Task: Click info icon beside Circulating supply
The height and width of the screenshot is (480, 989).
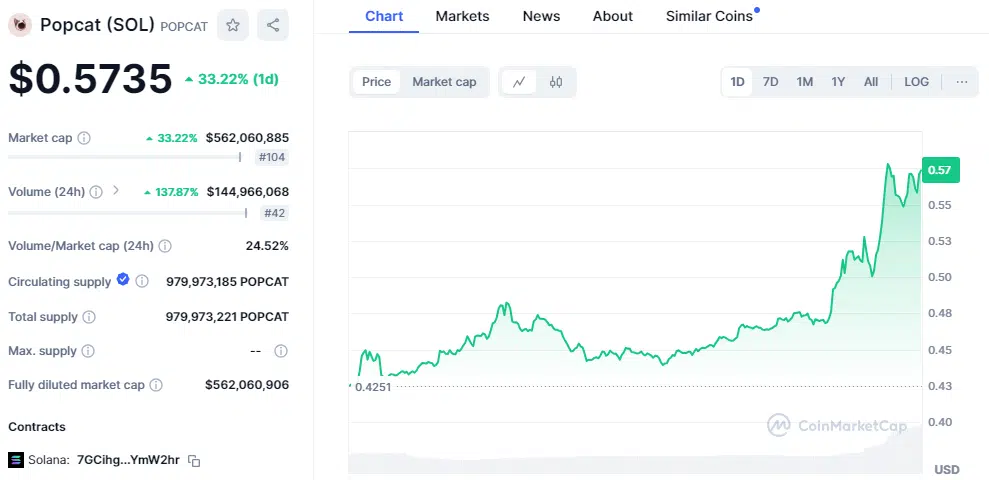Action: click(x=142, y=282)
